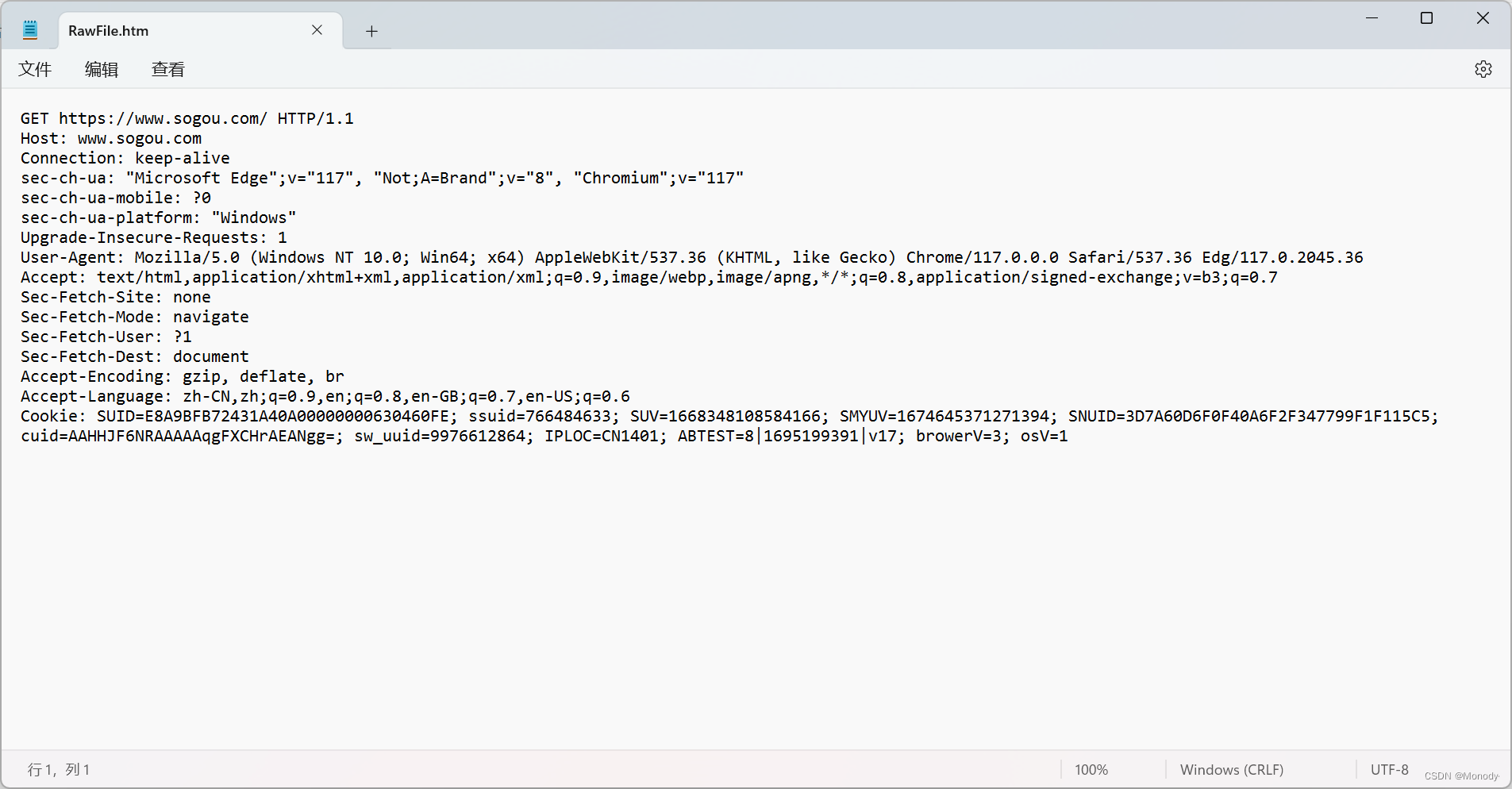Click the sec-ch-ua-mobile: ?0 line
The image size is (1512, 789).
coord(116,198)
